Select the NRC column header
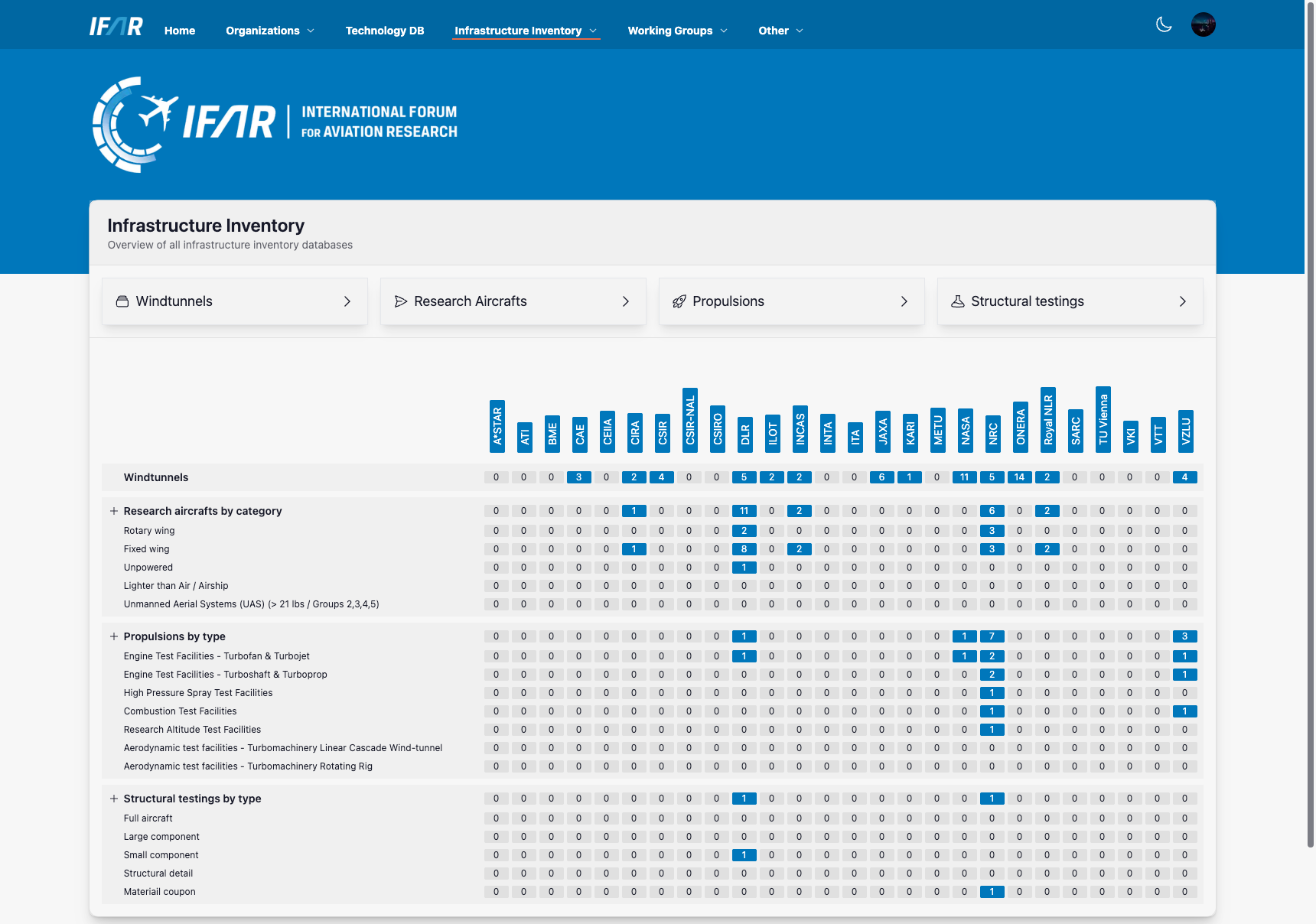Image resolution: width=1316 pixels, height=924 pixels. click(x=993, y=434)
